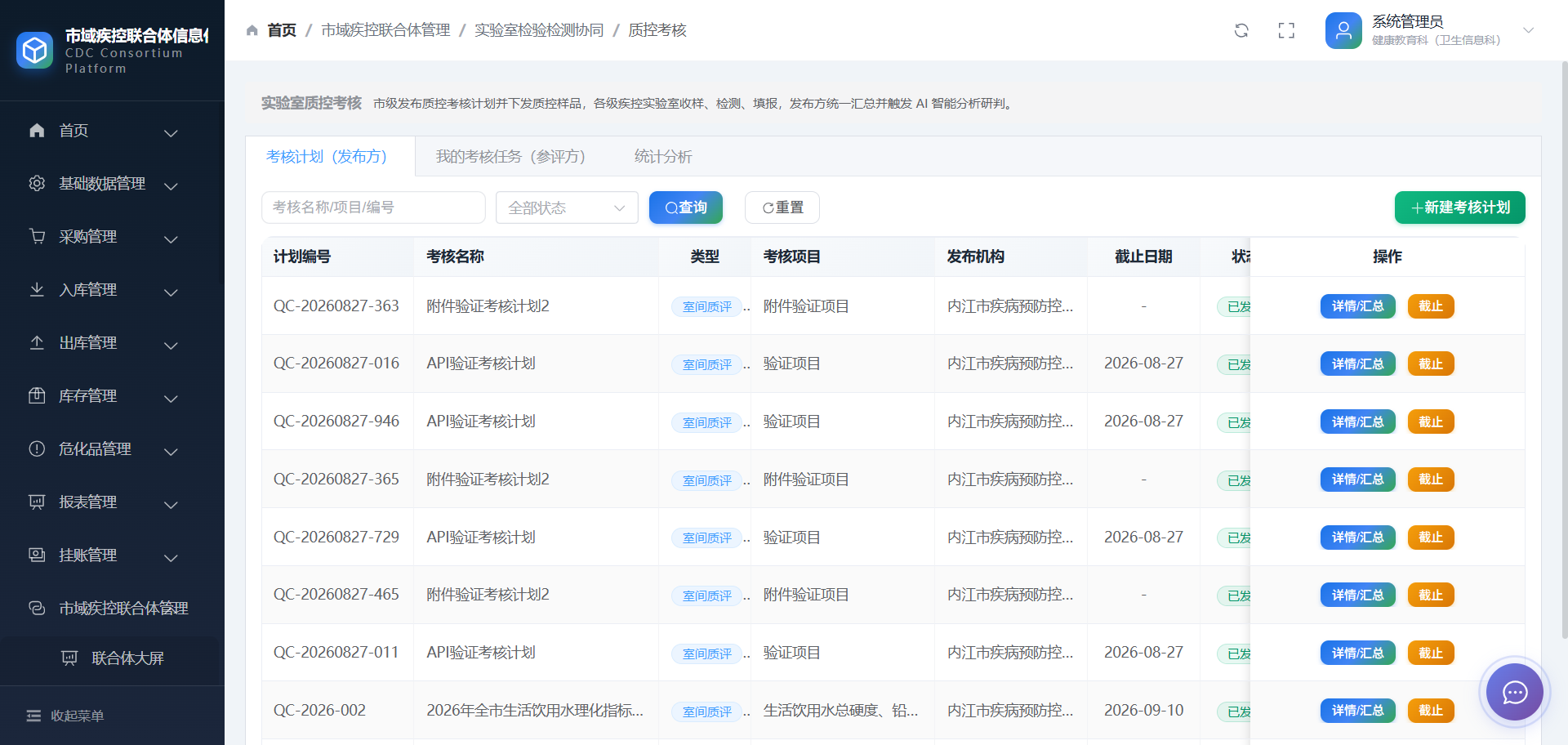Collapse the sidebar via 收起菜单
The width and height of the screenshot is (1568, 745).
point(65,716)
